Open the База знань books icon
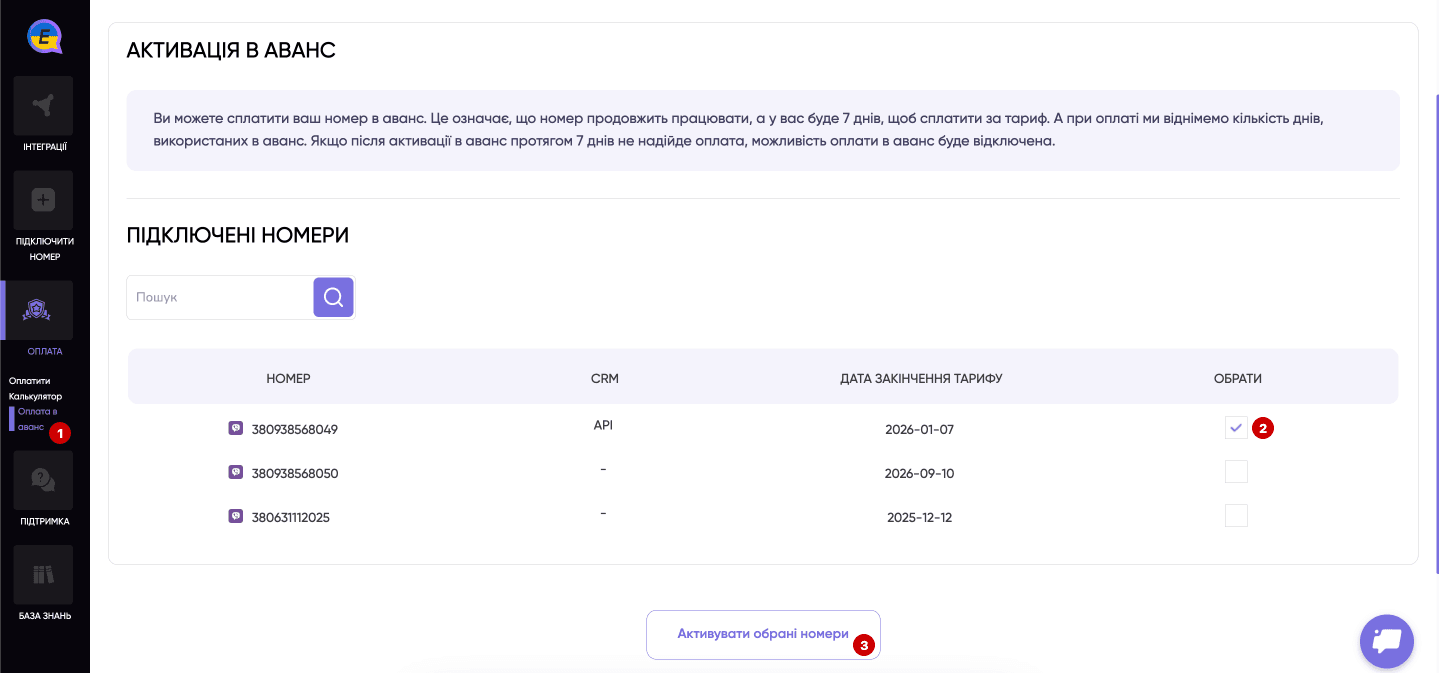This screenshot has height=673, width=1439. (x=44, y=575)
